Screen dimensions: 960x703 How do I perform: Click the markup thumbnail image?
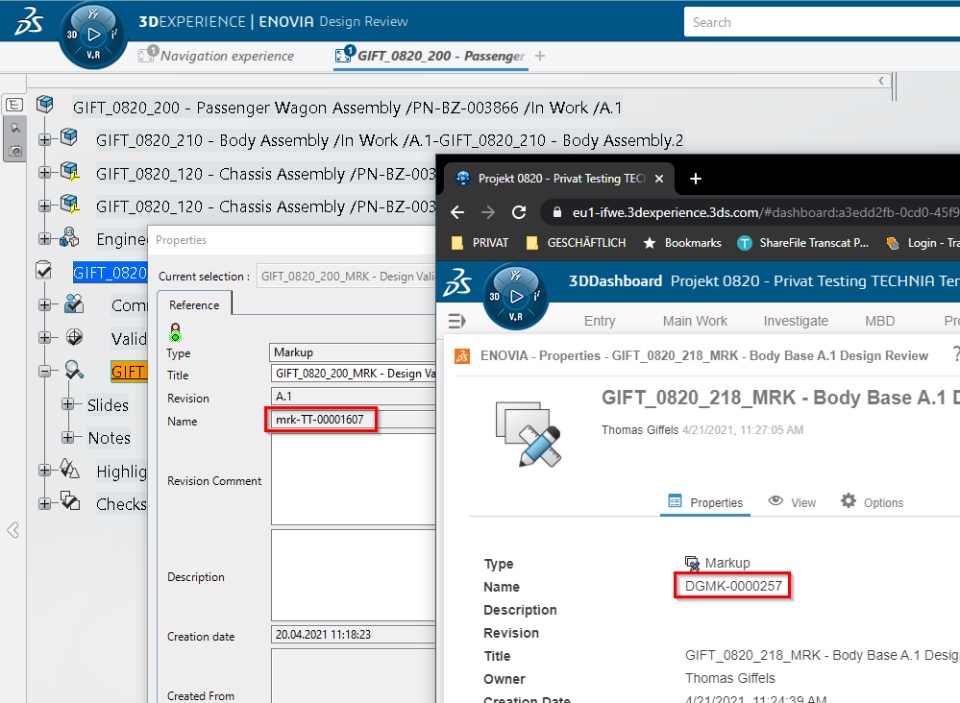coord(528,434)
